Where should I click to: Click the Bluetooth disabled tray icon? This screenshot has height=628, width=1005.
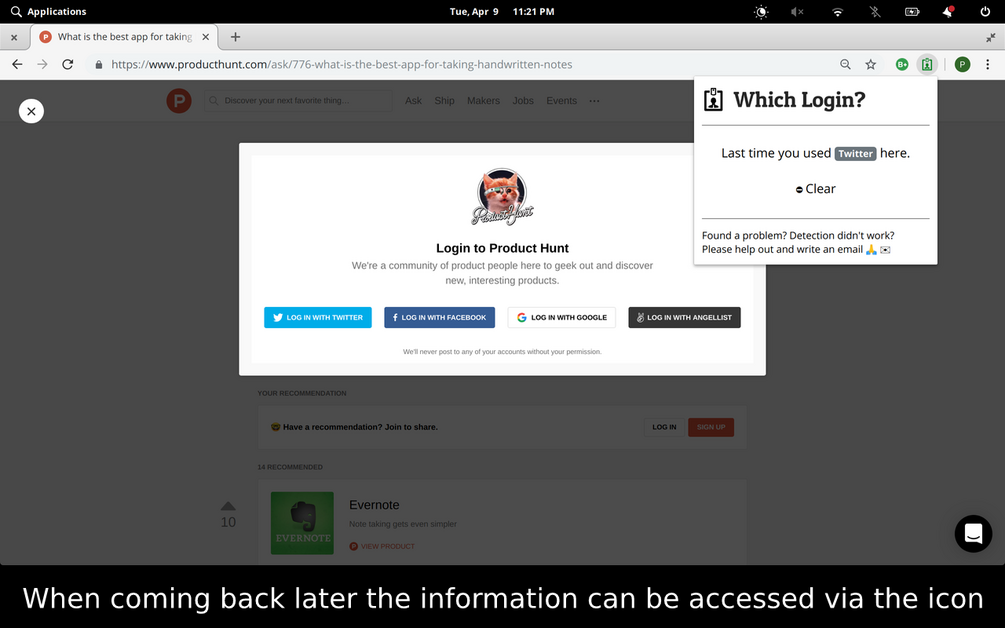pos(874,12)
